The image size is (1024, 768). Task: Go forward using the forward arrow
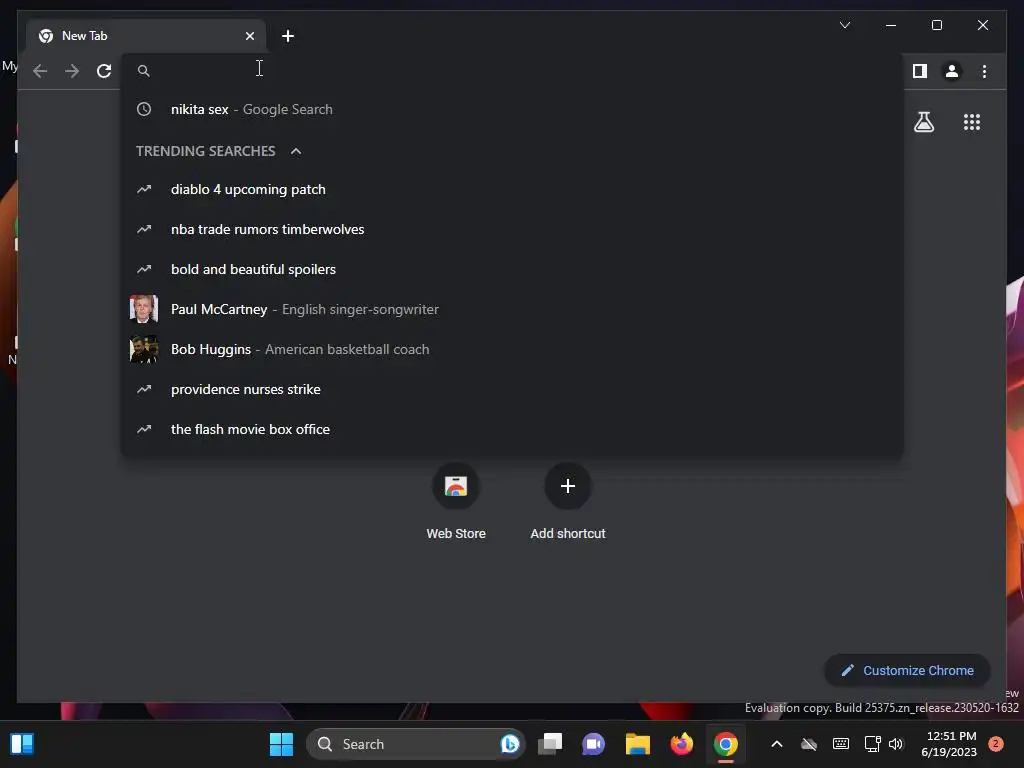pyautogui.click(x=72, y=71)
